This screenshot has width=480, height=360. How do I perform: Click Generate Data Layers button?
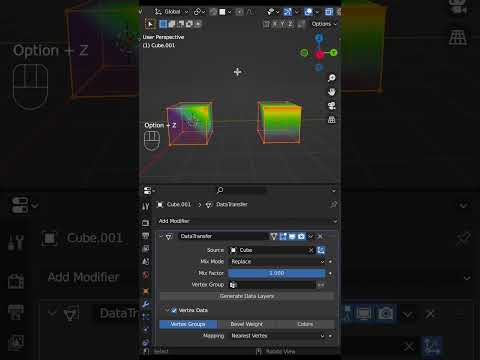(x=247, y=296)
